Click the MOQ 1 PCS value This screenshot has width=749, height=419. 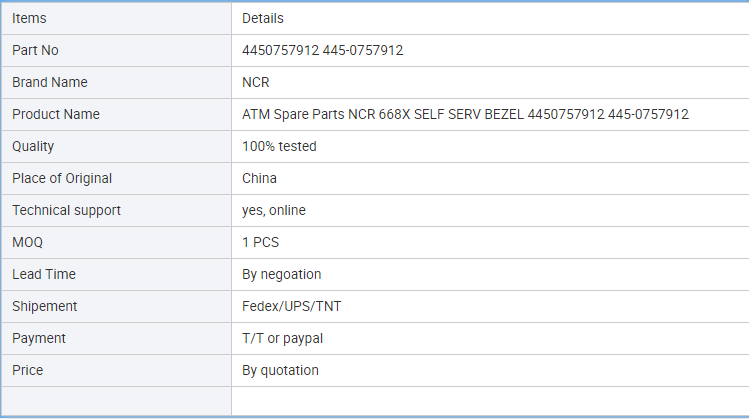click(x=260, y=242)
